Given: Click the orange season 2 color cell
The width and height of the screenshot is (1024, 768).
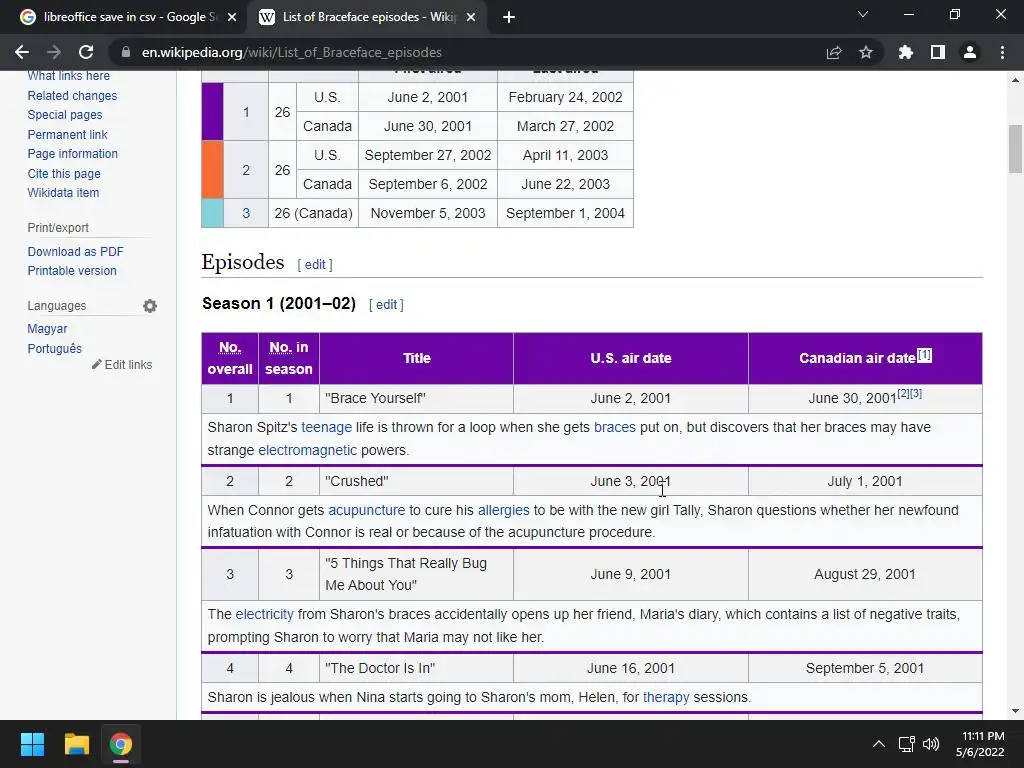Looking at the screenshot, I should coord(212,170).
